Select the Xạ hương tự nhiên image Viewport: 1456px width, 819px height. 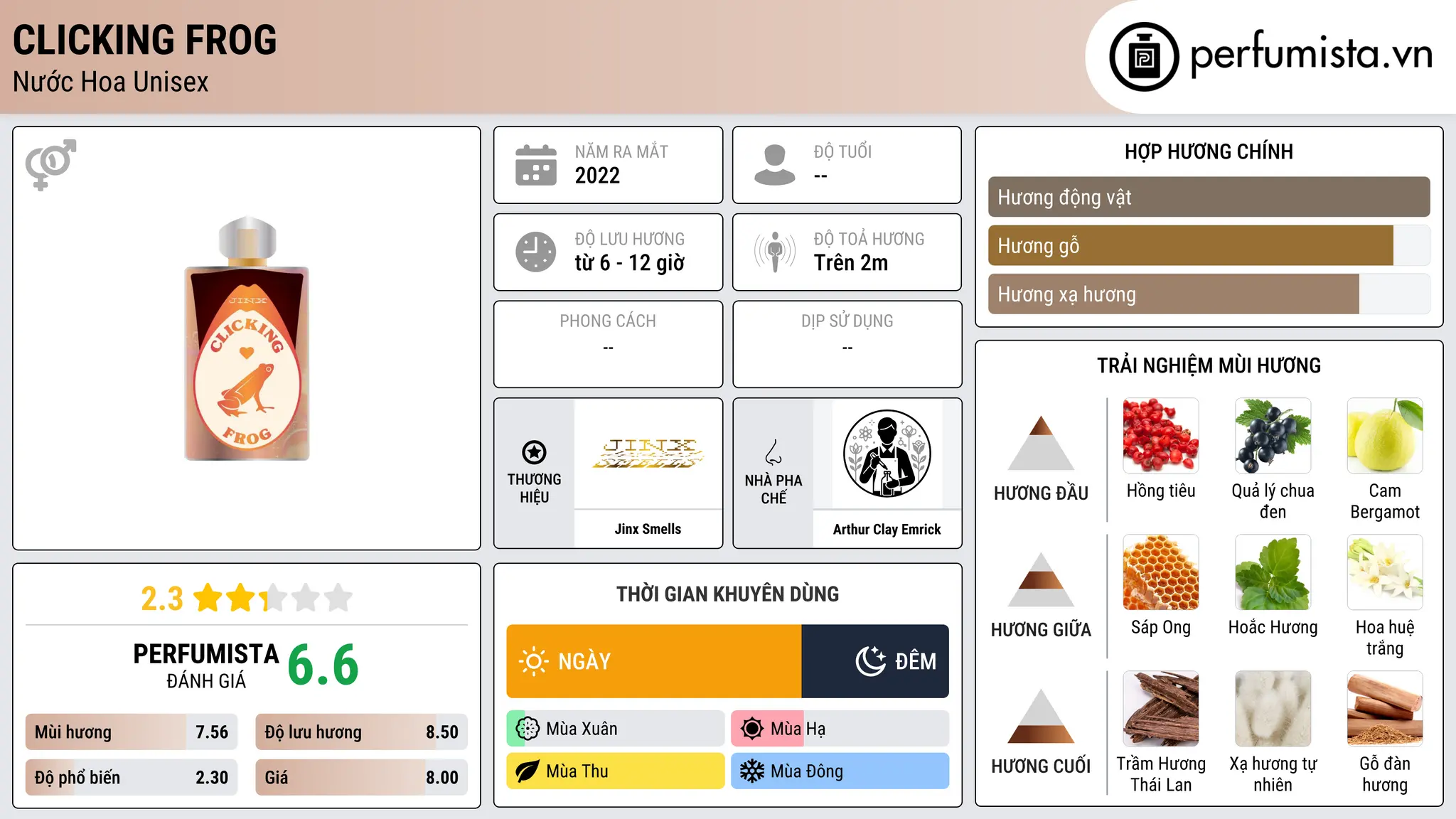point(1273,708)
